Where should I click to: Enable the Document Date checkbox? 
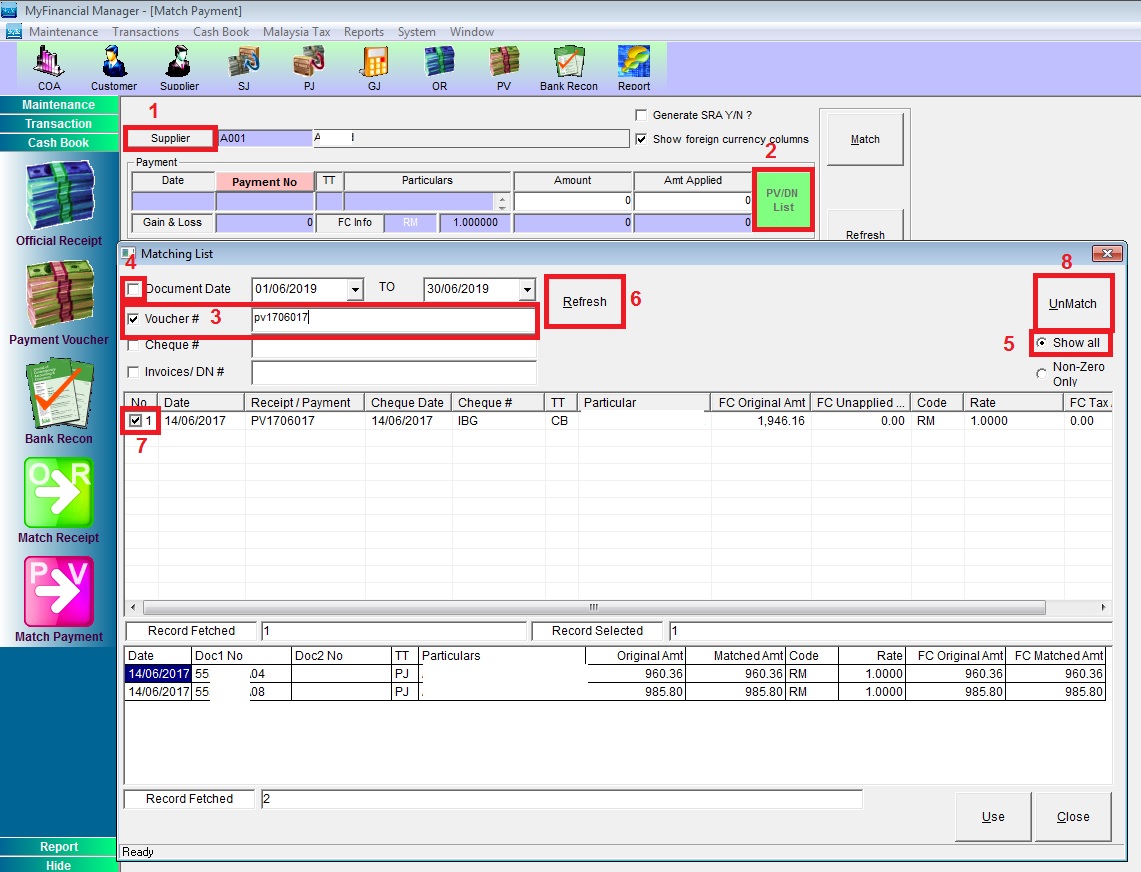pos(134,289)
